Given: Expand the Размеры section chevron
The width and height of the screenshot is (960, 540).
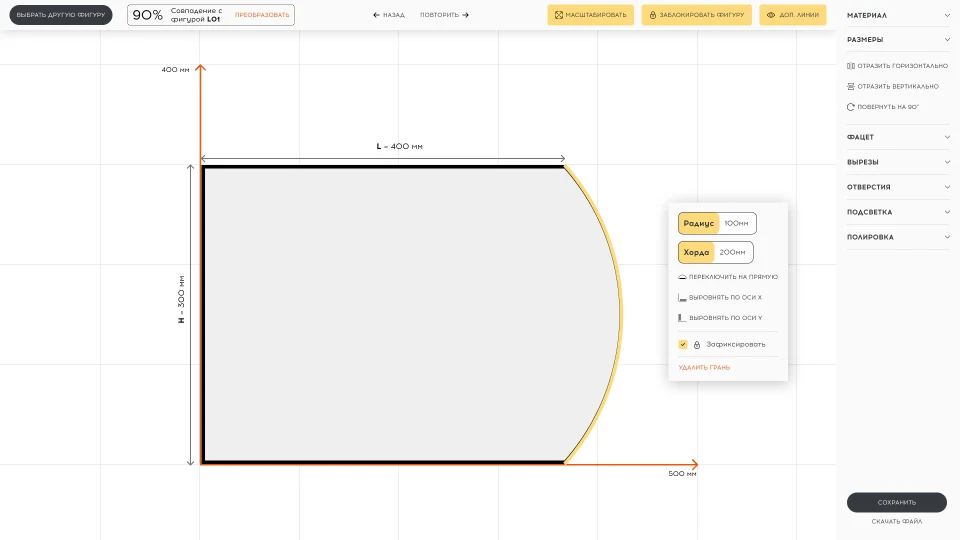Looking at the screenshot, I should [x=947, y=39].
